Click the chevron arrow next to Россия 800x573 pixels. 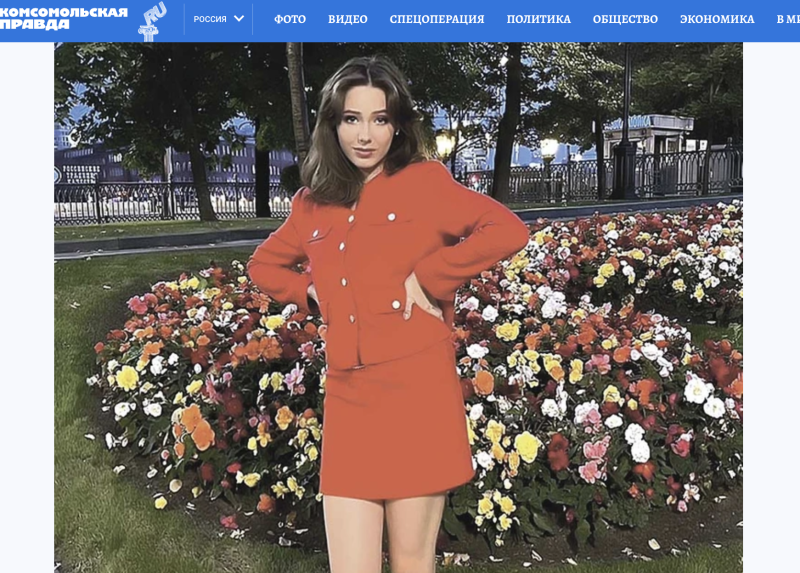239,19
